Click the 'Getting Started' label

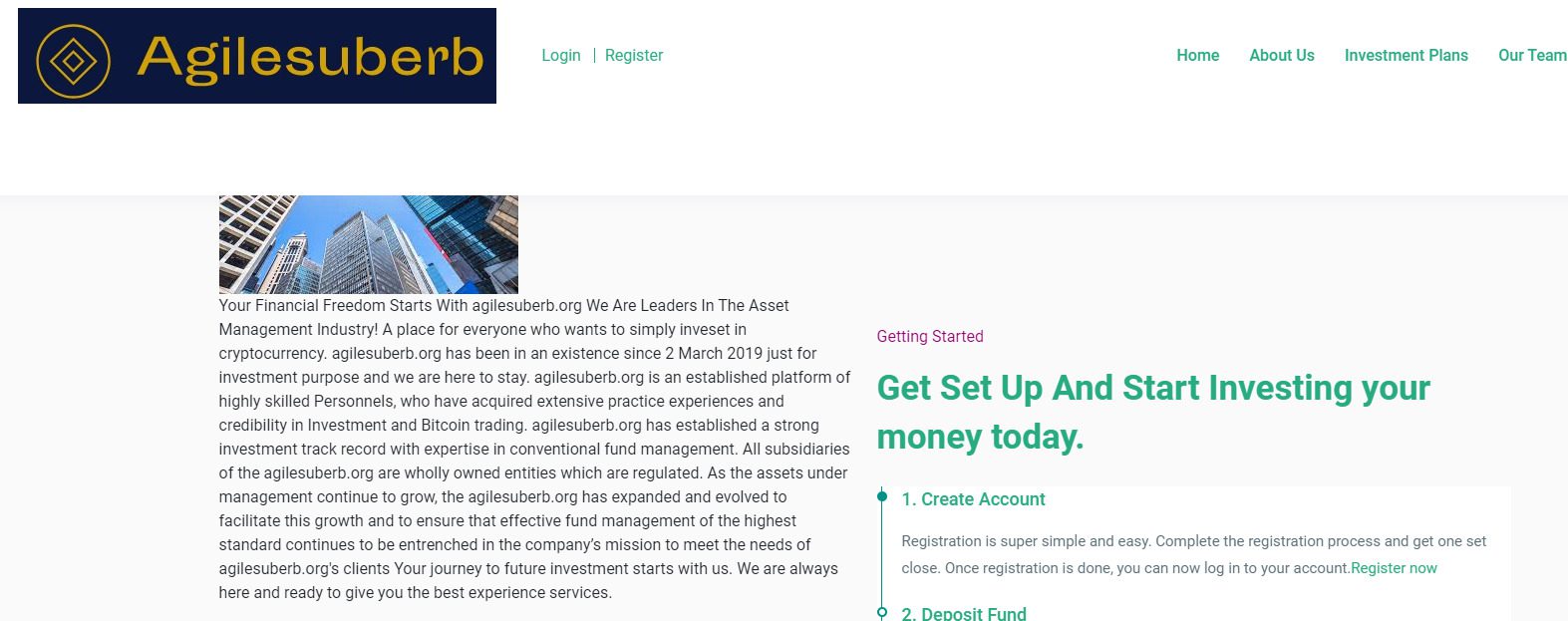930,337
